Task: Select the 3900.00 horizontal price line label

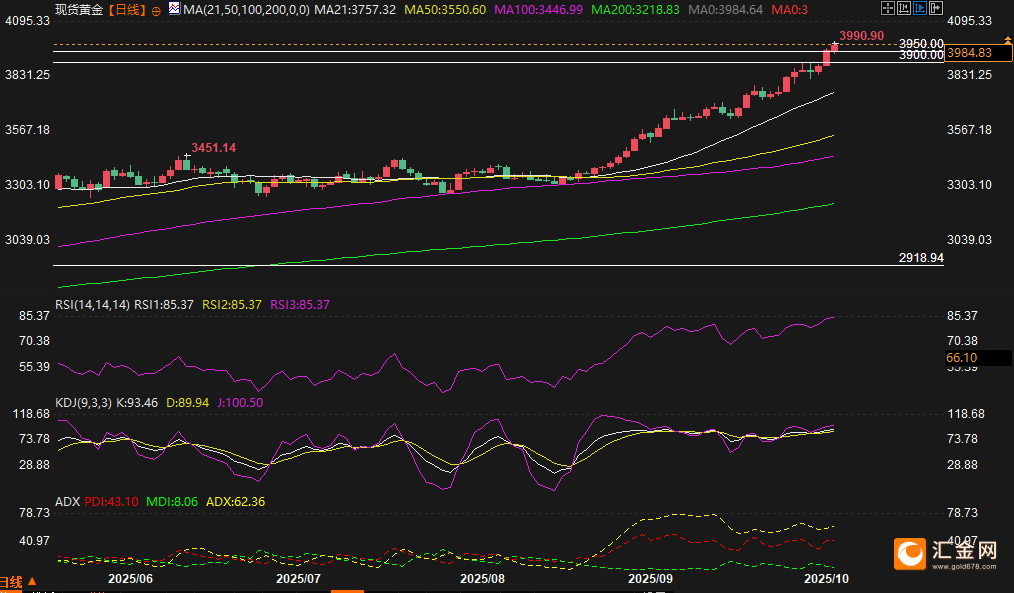Action: (x=921, y=56)
